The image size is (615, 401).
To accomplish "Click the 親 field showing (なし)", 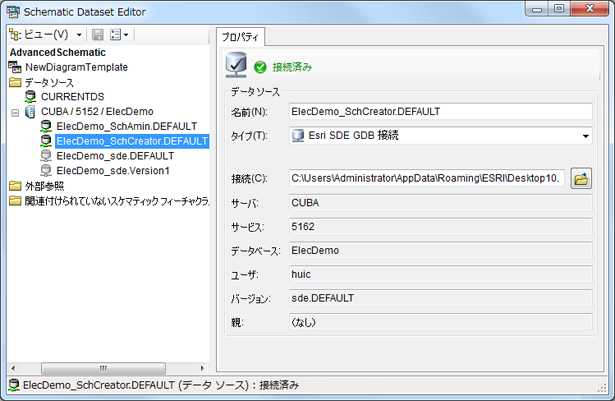I will coord(441,322).
